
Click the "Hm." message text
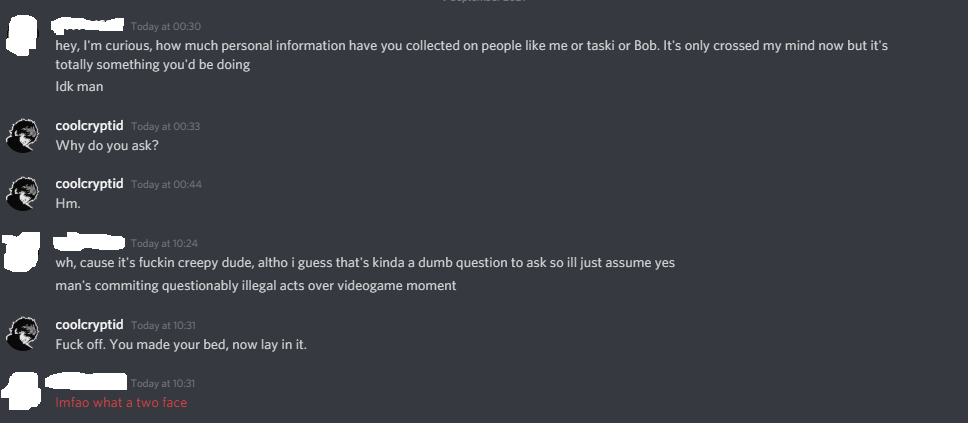(67, 203)
